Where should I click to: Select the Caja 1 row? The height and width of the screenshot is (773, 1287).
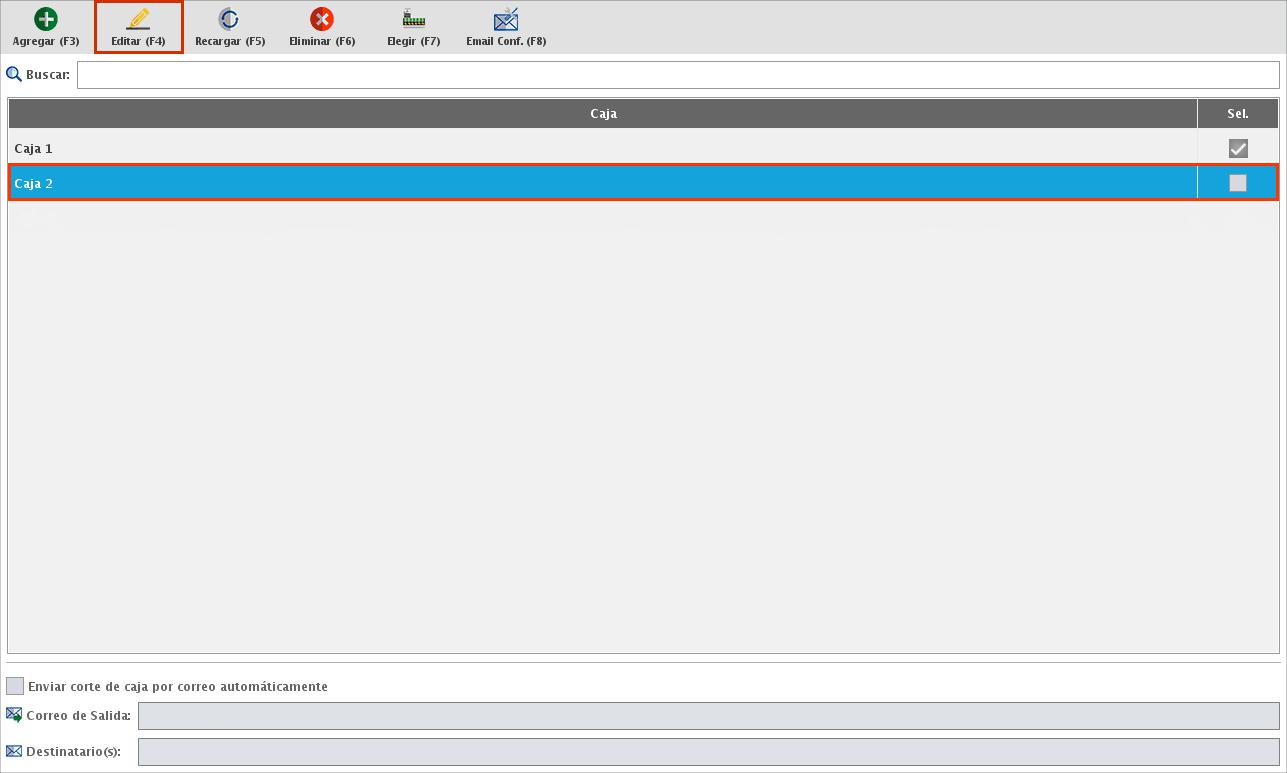(x=600, y=148)
